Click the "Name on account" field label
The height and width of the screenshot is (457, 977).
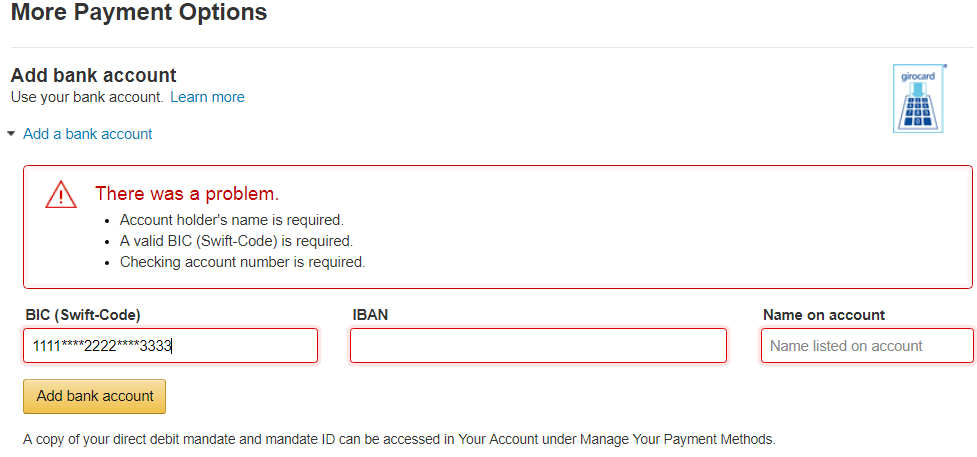click(x=823, y=315)
